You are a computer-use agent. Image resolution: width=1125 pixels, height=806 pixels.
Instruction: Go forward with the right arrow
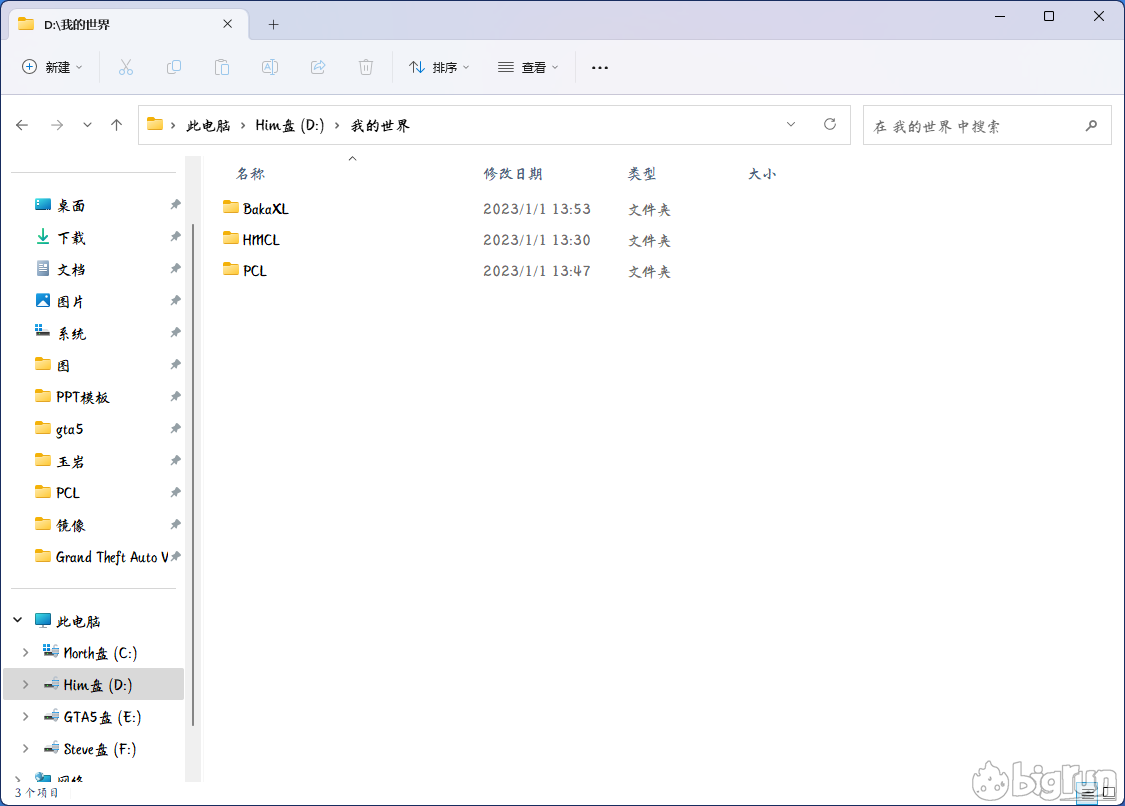point(57,125)
